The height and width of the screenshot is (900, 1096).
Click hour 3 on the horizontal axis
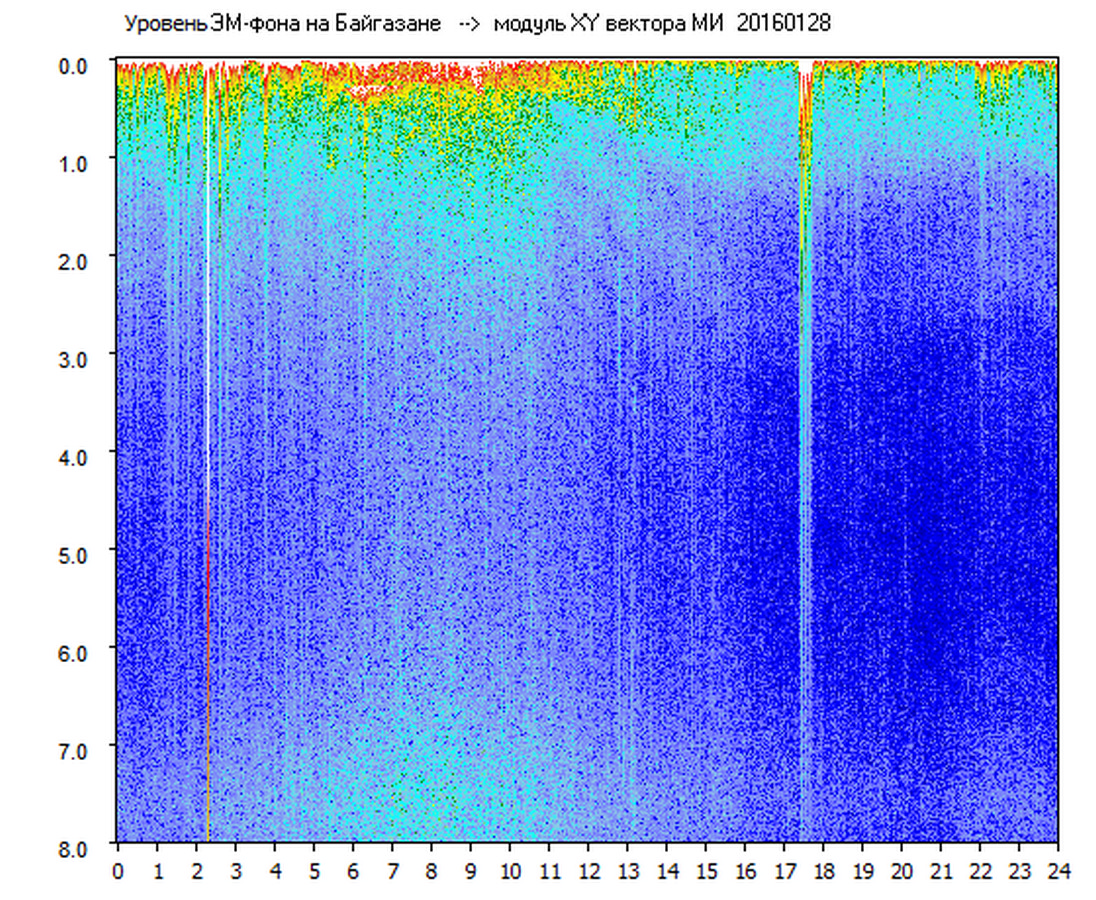point(236,871)
